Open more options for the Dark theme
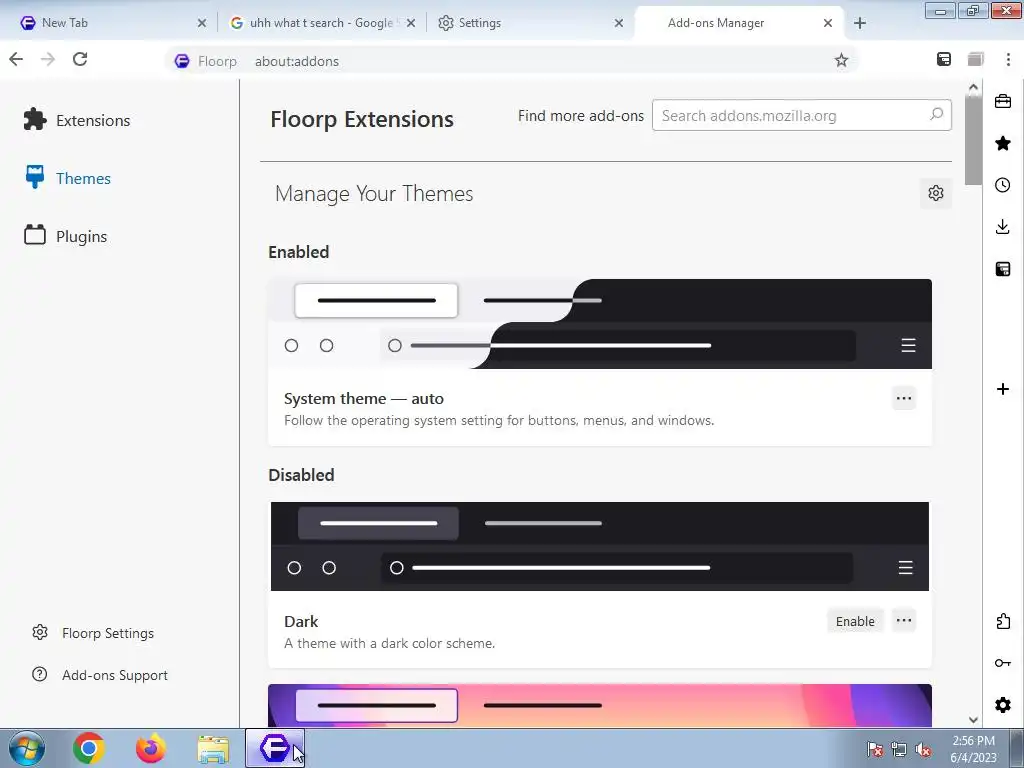This screenshot has width=1024, height=768. 904,620
